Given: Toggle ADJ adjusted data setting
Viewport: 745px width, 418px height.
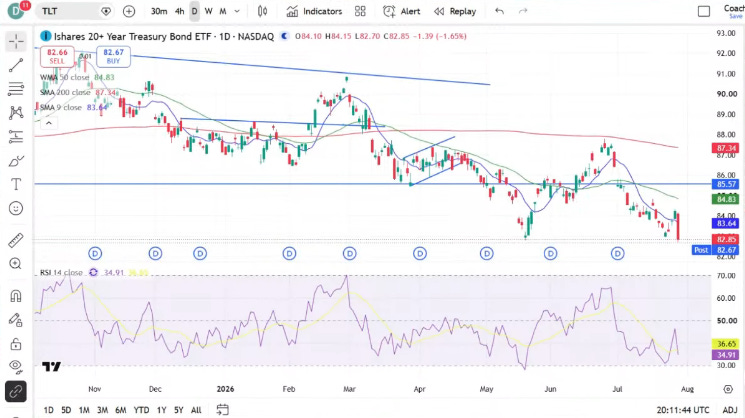Looking at the screenshot, I should pos(730,410).
